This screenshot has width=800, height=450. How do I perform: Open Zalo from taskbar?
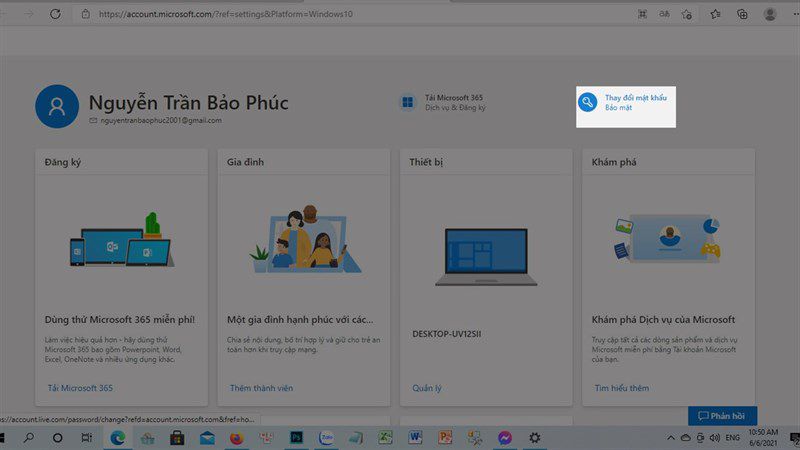click(x=326, y=438)
